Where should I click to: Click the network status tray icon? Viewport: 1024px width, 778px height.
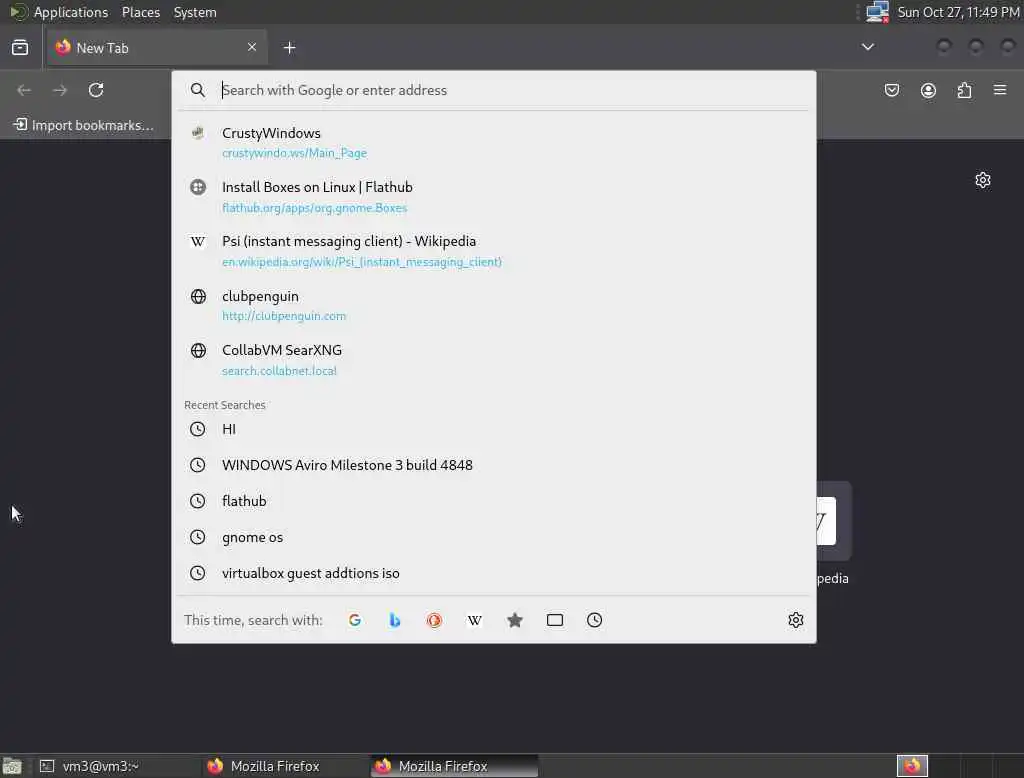[x=877, y=12]
